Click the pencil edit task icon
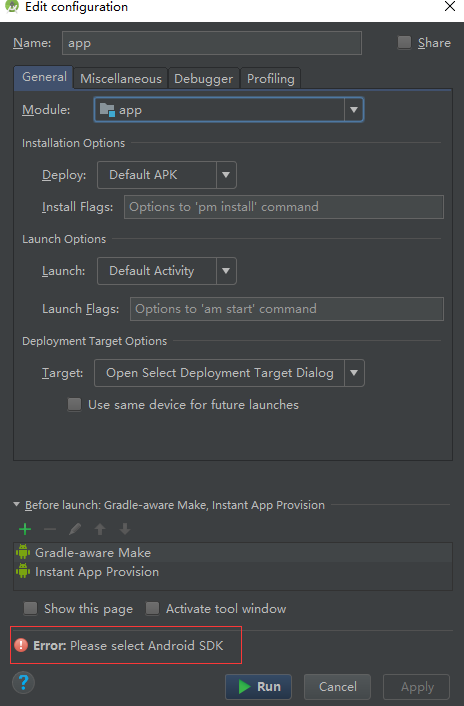This screenshot has width=464, height=706. [x=75, y=529]
